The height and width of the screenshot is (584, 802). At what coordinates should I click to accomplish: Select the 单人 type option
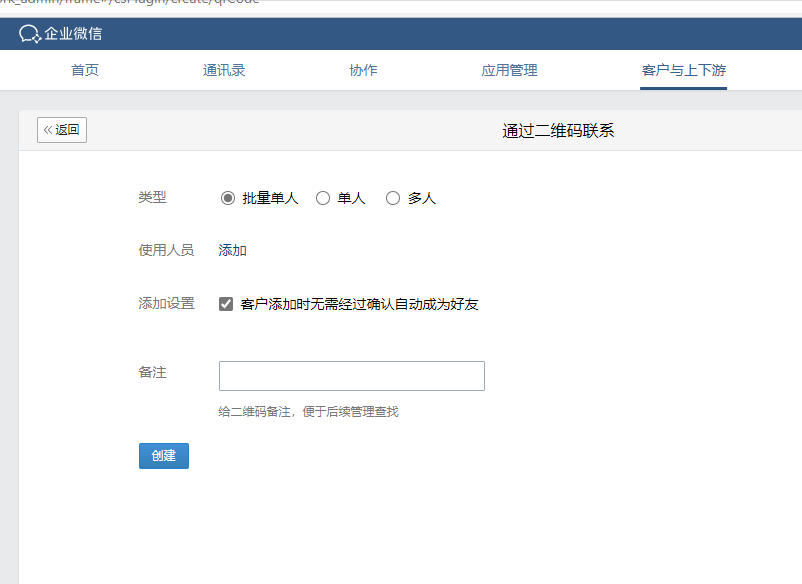[x=322, y=197]
